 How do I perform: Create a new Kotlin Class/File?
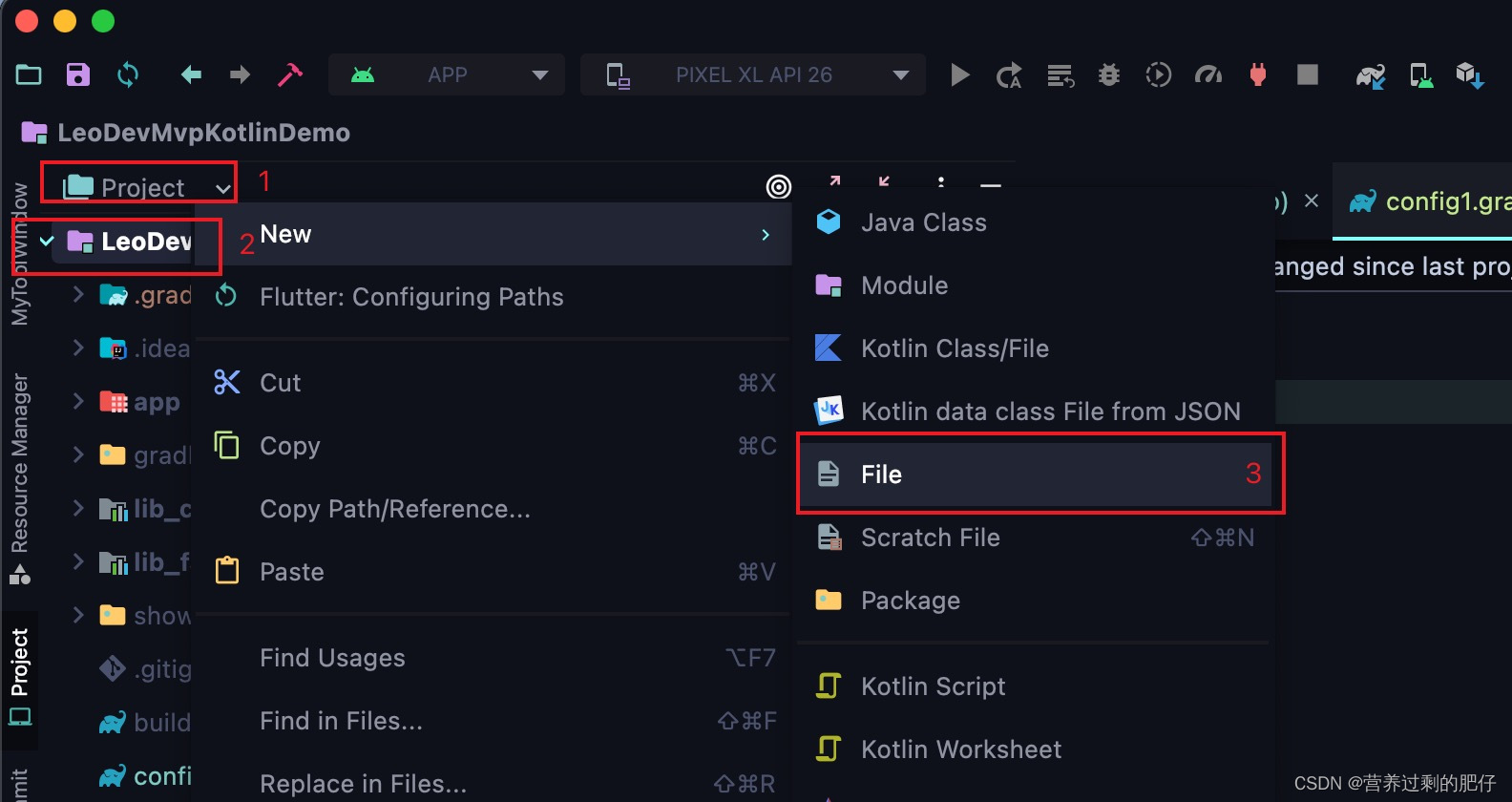(1036, 348)
